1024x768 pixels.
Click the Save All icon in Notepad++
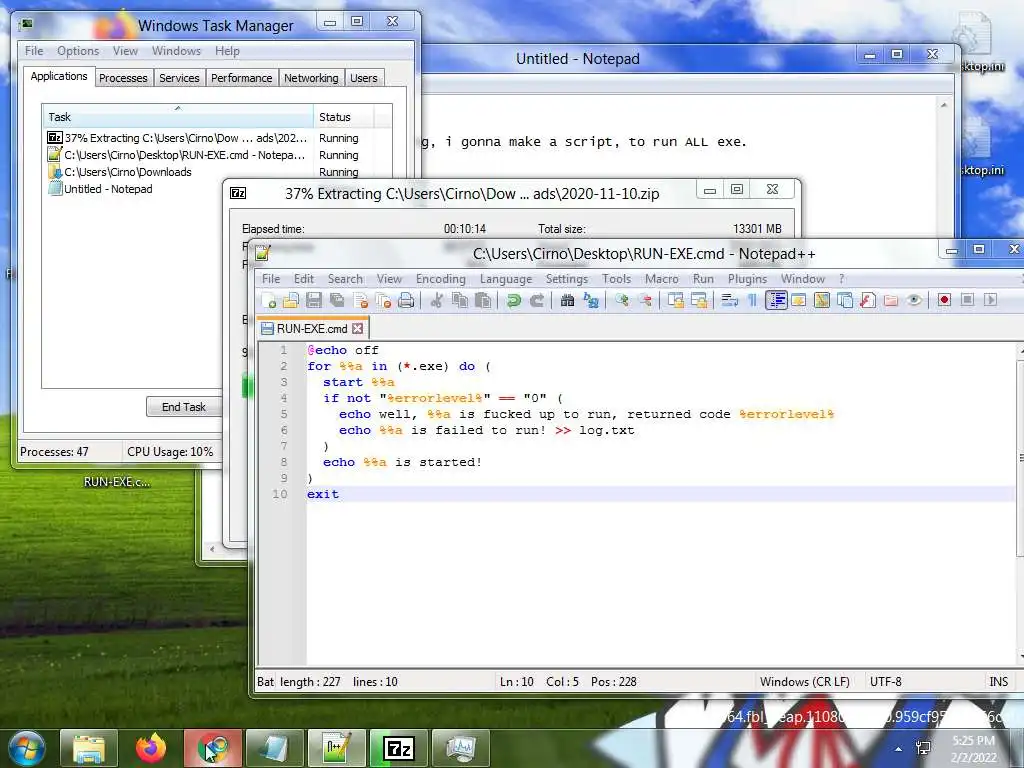(x=337, y=300)
